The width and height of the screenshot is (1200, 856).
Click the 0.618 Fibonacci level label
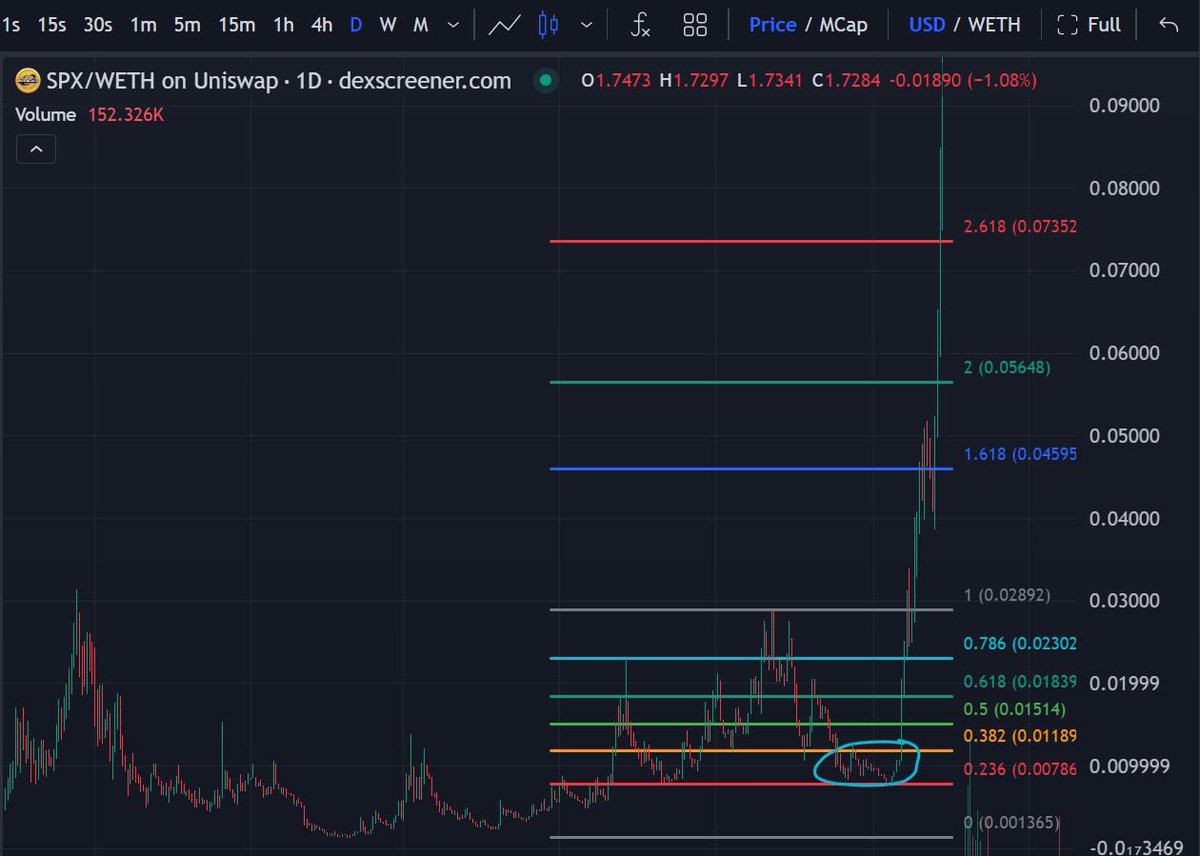point(1020,682)
